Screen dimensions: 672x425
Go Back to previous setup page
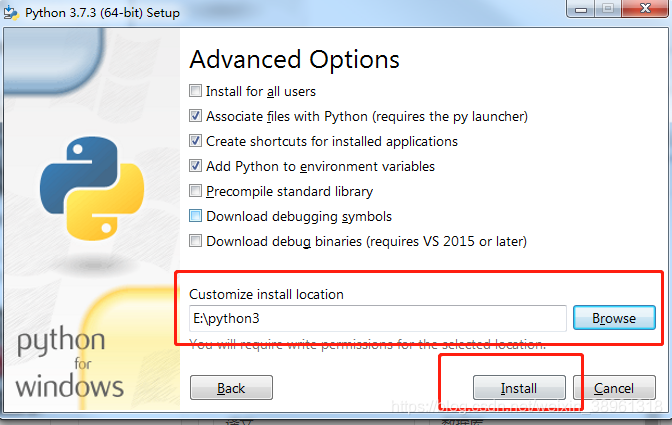(231, 388)
